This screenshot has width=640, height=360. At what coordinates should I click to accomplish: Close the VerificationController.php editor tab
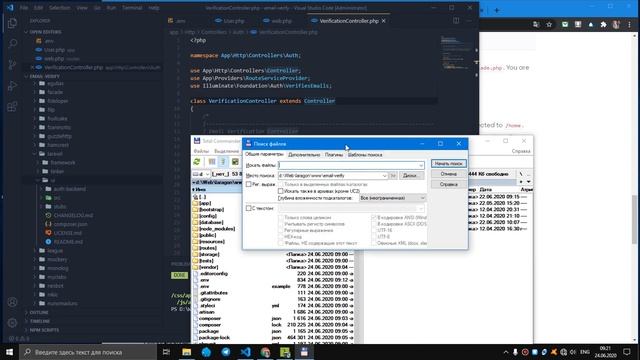click(384, 21)
